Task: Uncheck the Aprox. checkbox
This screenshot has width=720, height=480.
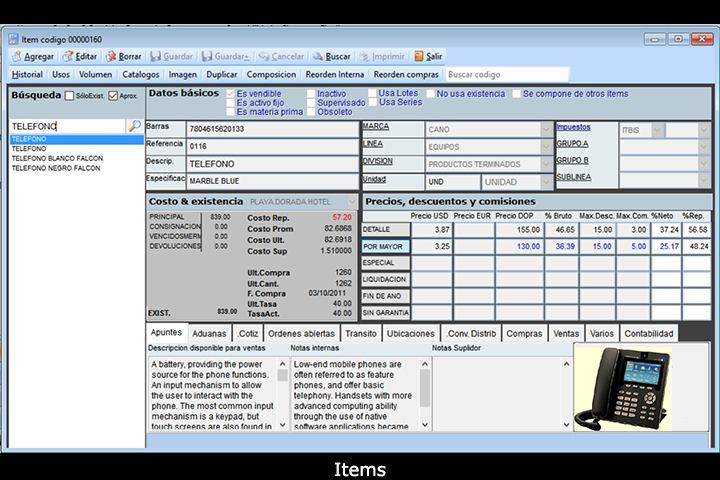Action: point(112,96)
